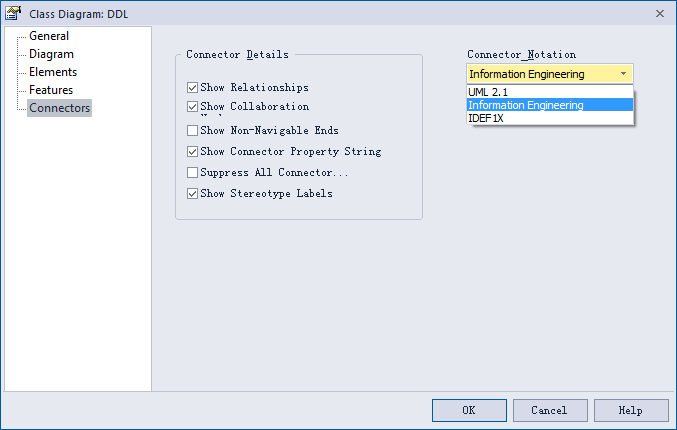Toggle Show Relationships checkbox
Image resolution: width=677 pixels, height=430 pixels.
click(192, 88)
